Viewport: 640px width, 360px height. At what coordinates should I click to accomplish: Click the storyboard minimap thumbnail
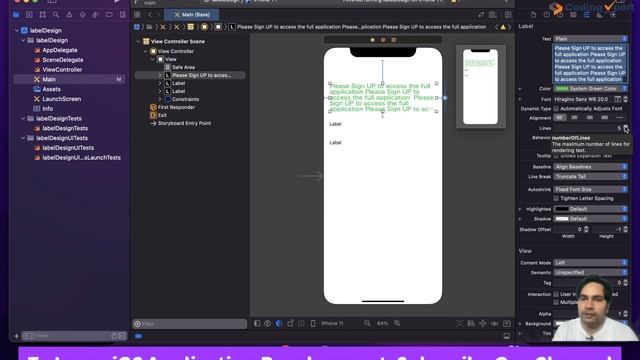pos(480,86)
